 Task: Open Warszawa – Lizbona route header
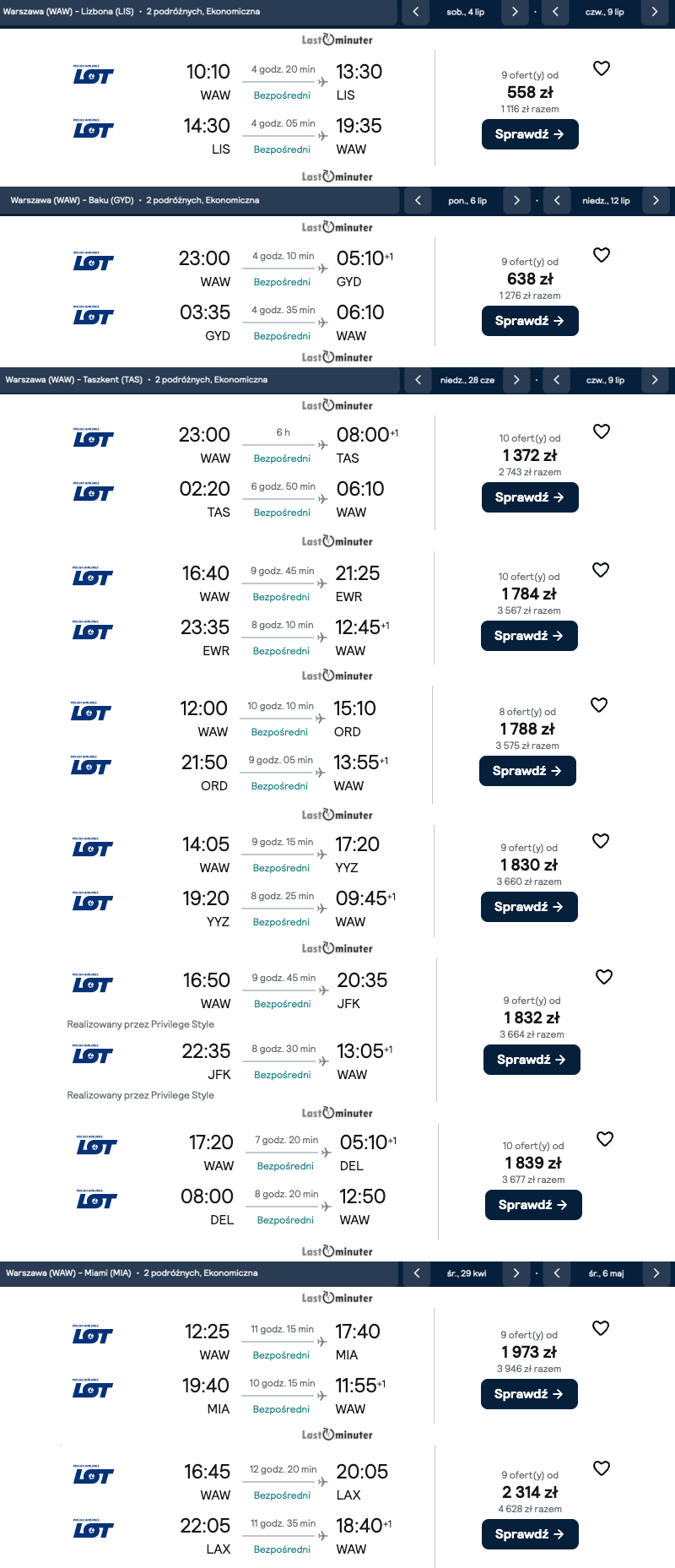(132, 12)
